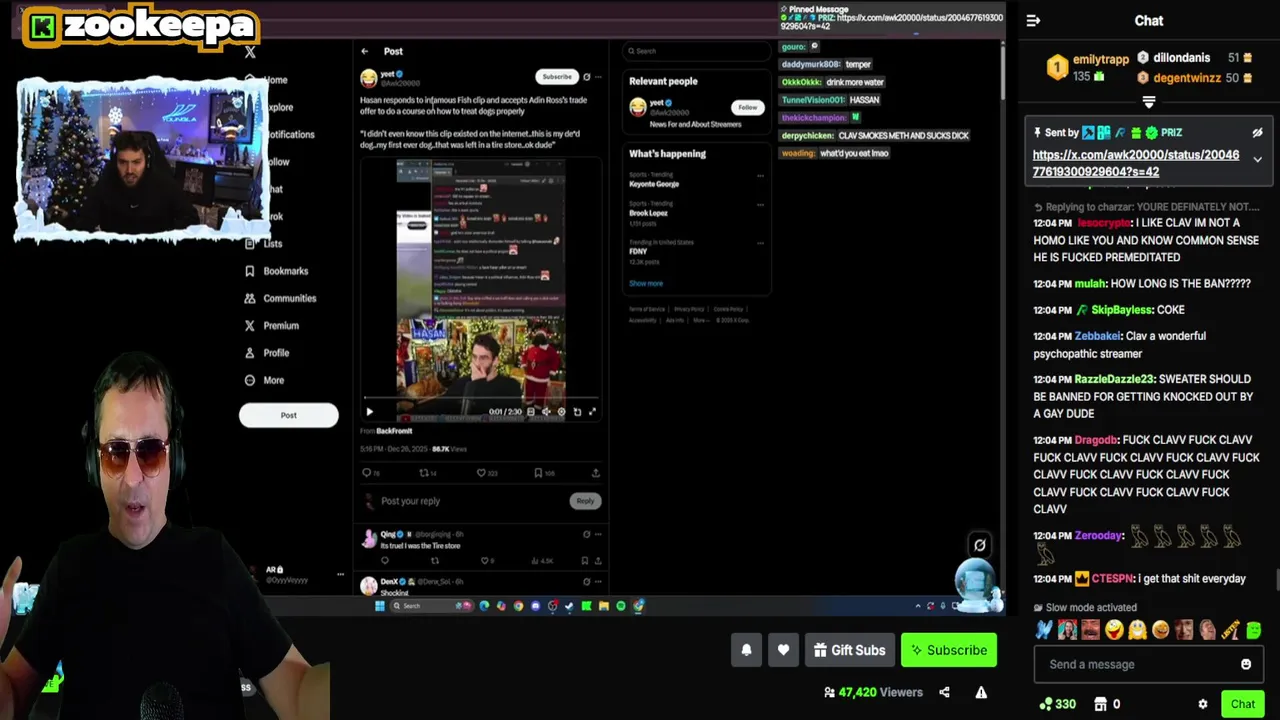
Task: Click username RazzleDazzle23 in chat
Action: 1114,379
